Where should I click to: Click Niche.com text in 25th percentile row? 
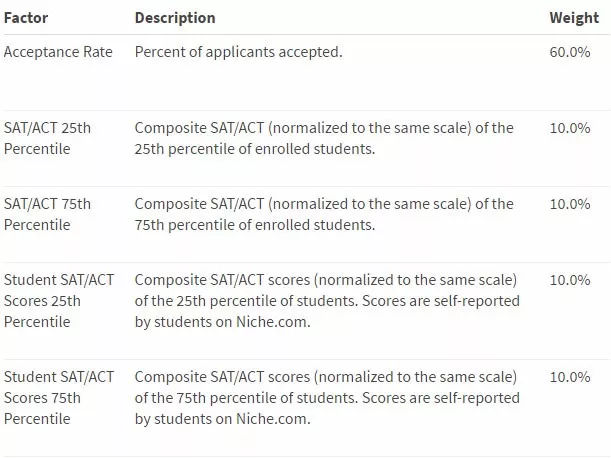[273, 322]
